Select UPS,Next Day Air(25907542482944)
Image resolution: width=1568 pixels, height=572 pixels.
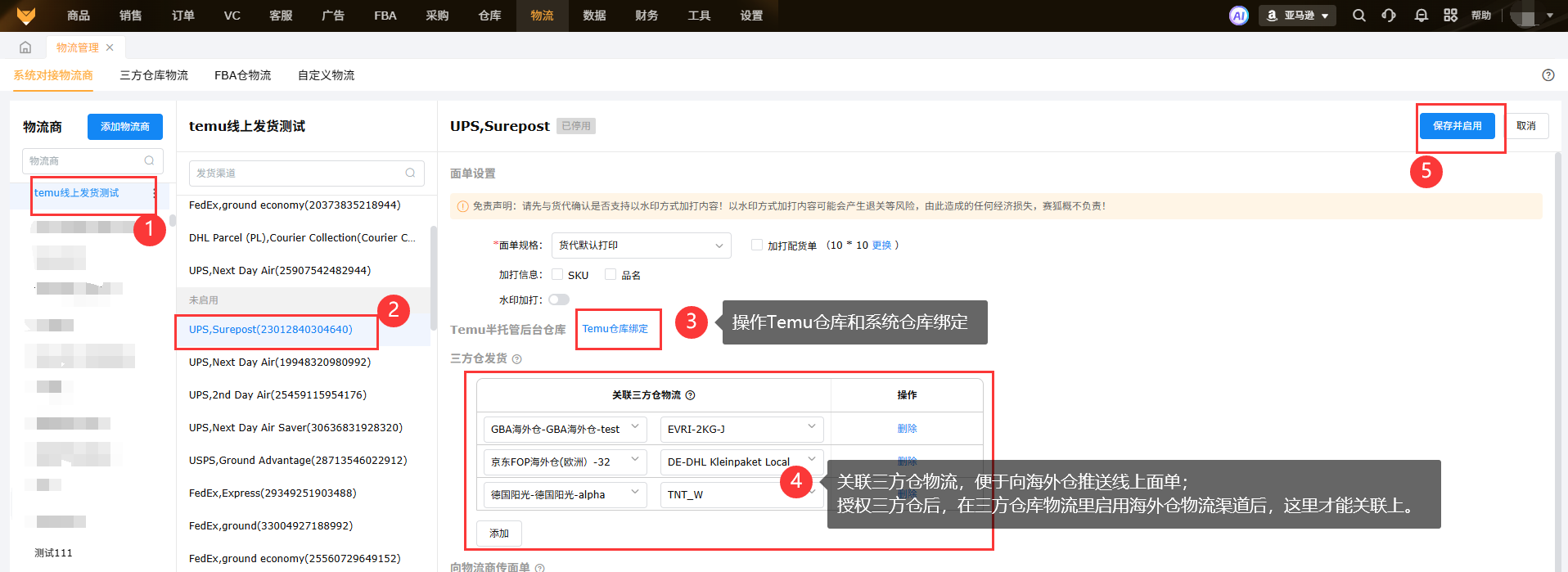click(280, 271)
